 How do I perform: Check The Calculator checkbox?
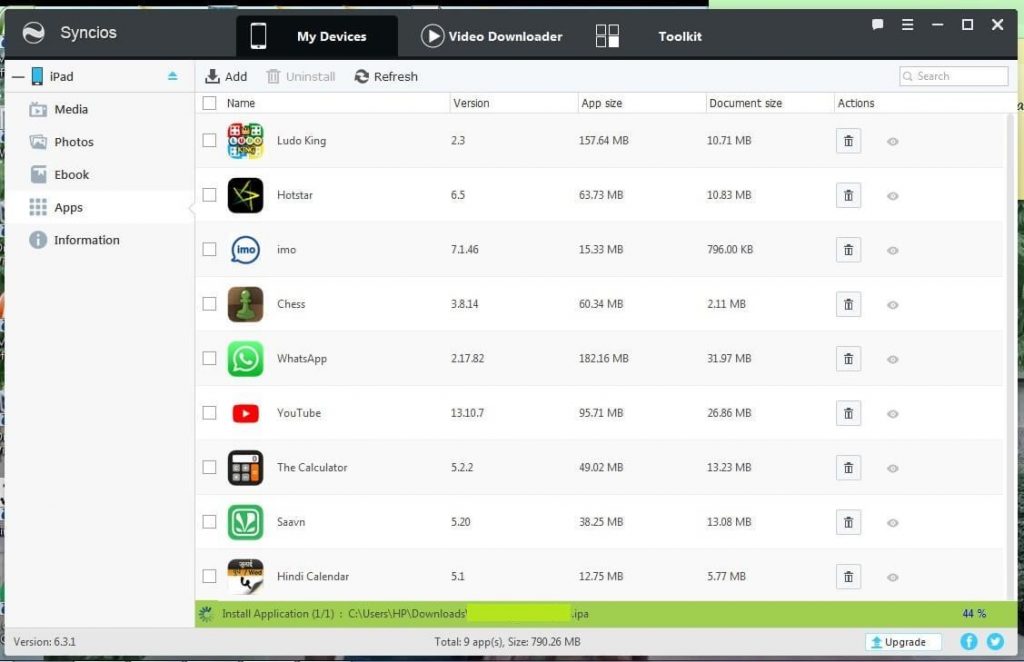pos(209,467)
